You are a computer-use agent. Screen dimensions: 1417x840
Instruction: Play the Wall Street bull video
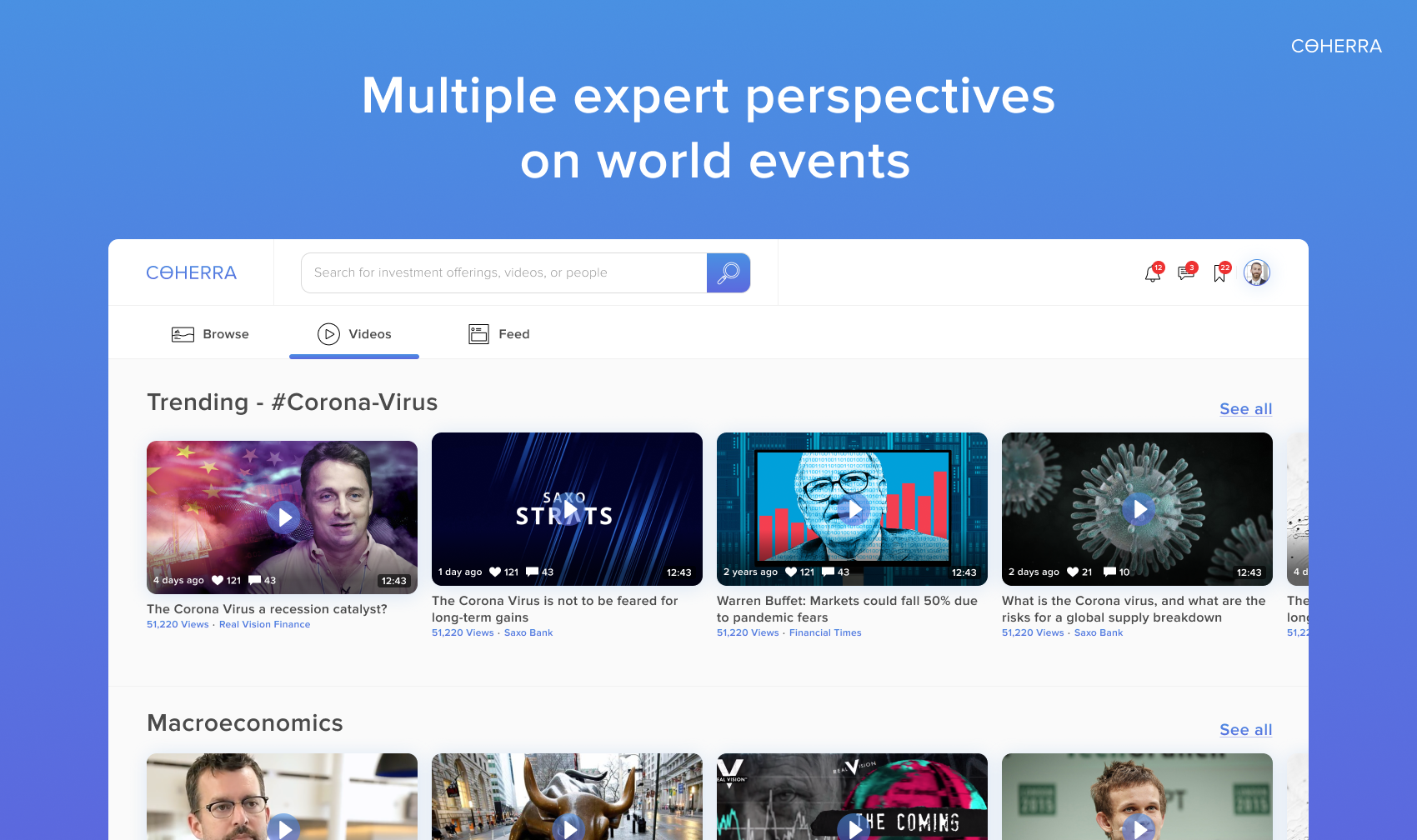[x=569, y=828]
